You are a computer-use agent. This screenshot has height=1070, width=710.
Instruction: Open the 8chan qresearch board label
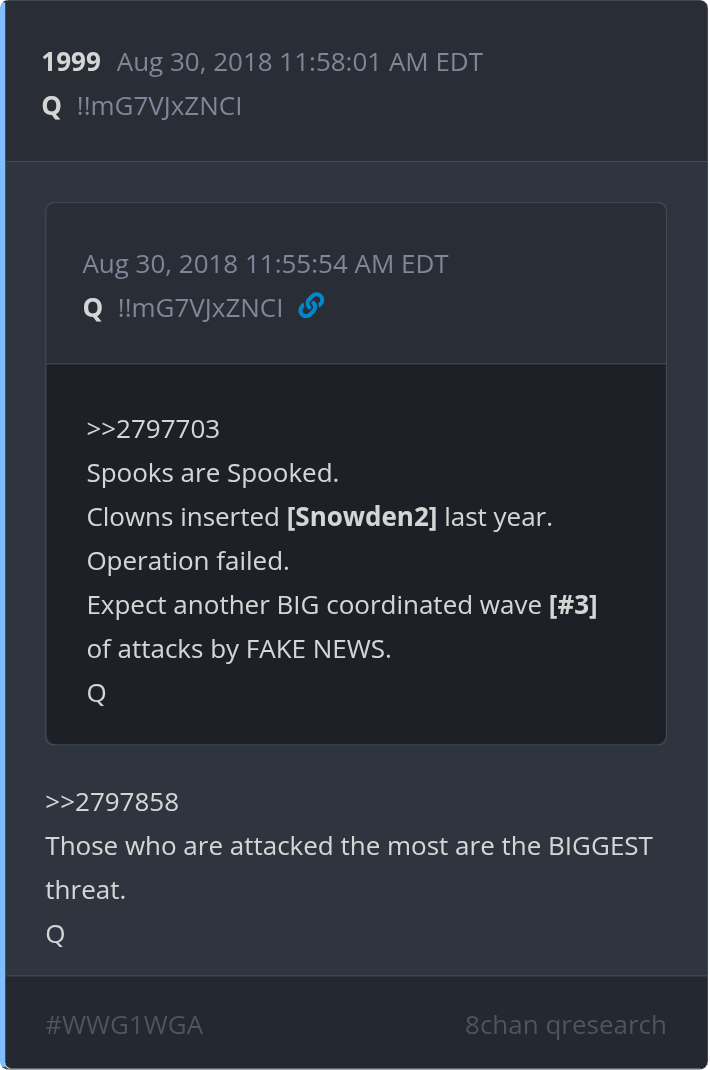[565, 1025]
